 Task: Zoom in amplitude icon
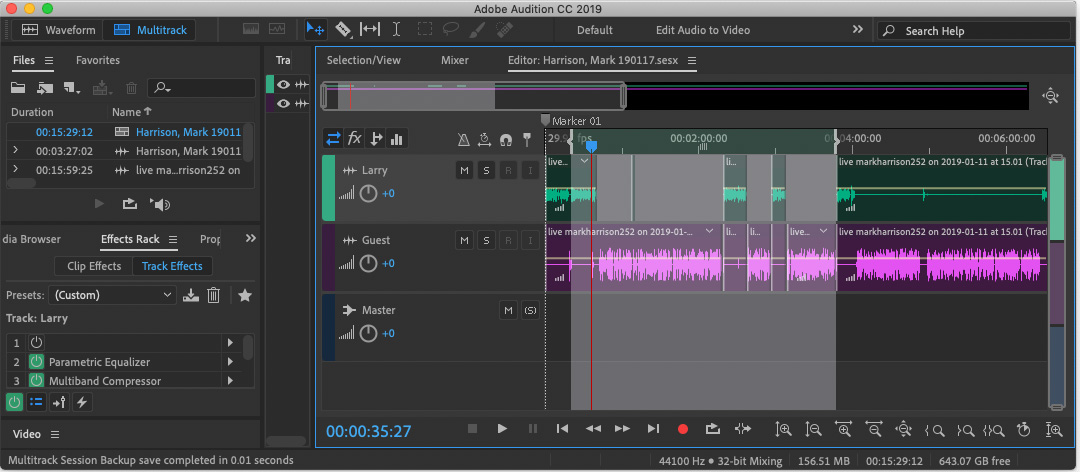click(783, 429)
